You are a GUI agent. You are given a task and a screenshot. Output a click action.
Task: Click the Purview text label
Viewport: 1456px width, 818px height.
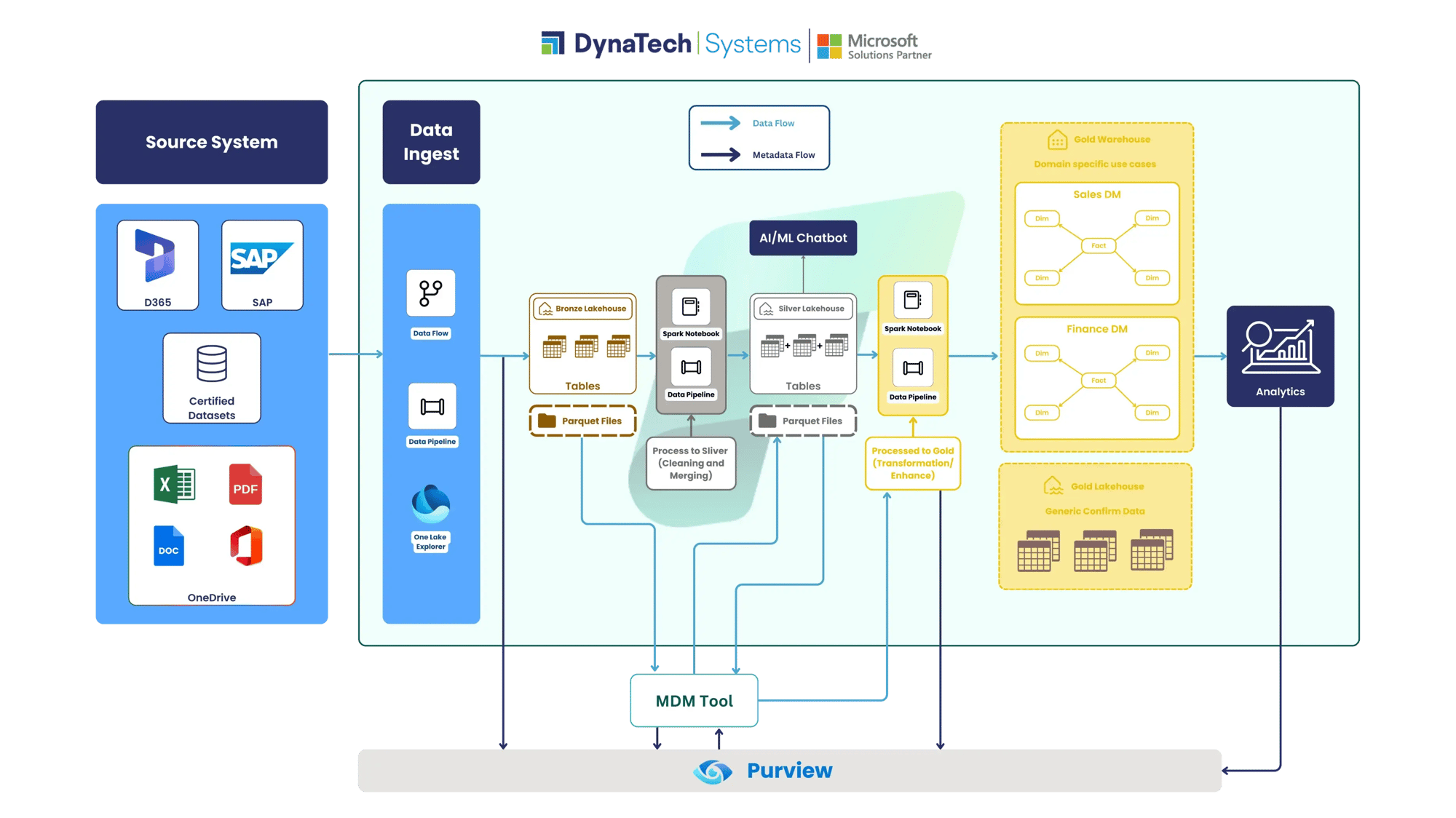pyautogui.click(x=790, y=771)
